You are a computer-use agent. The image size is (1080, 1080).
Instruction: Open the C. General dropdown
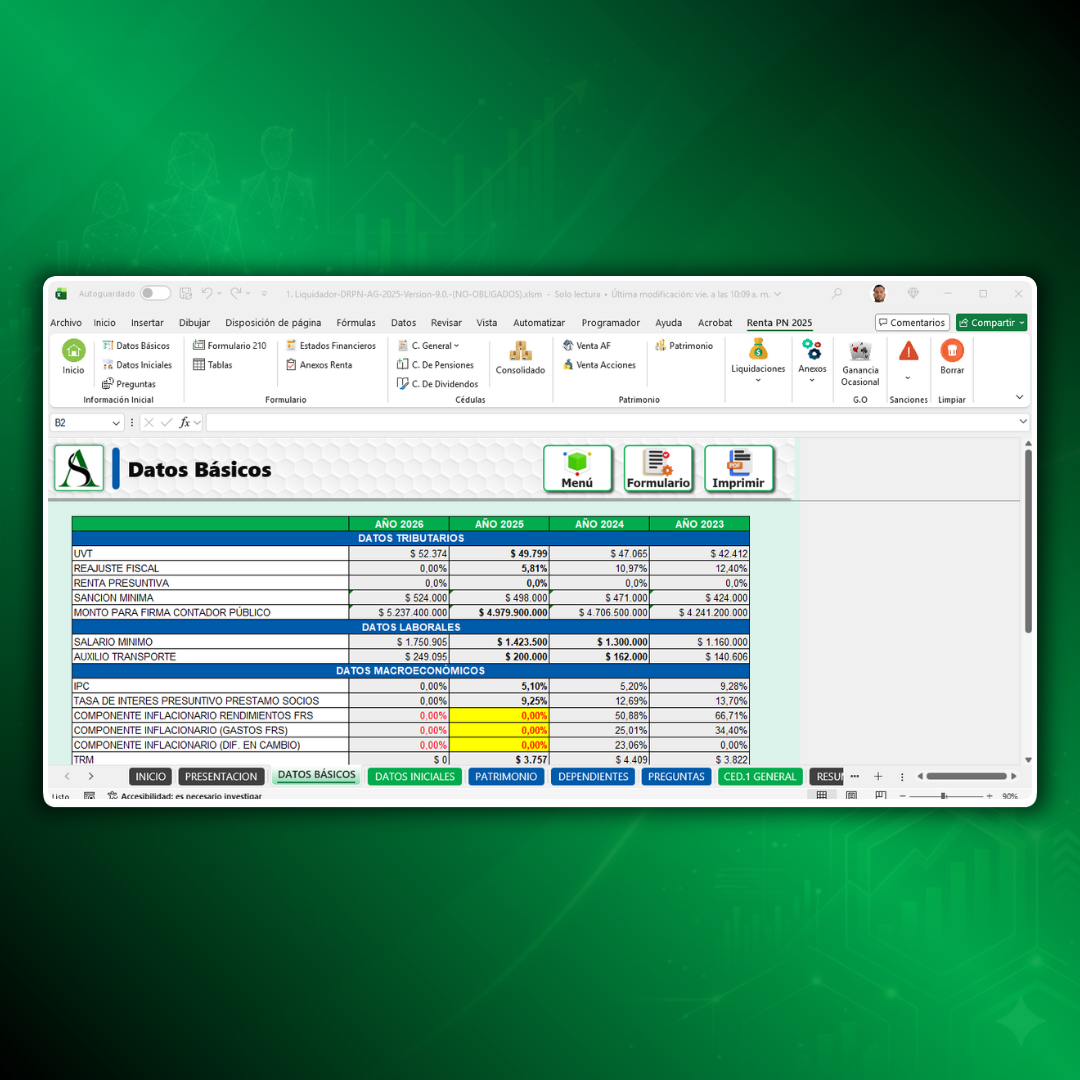click(430, 346)
